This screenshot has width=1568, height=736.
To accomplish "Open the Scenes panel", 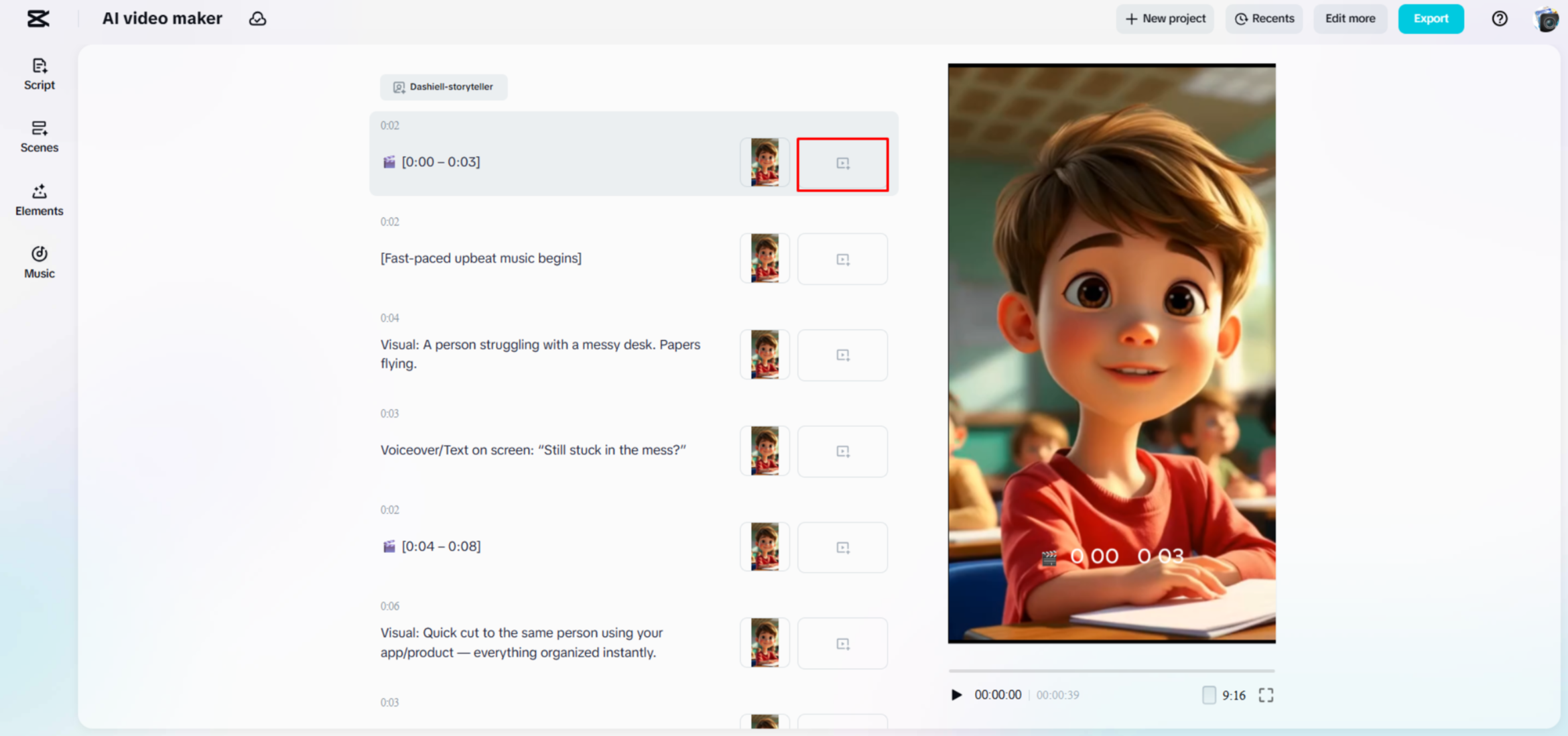I will pos(39,136).
